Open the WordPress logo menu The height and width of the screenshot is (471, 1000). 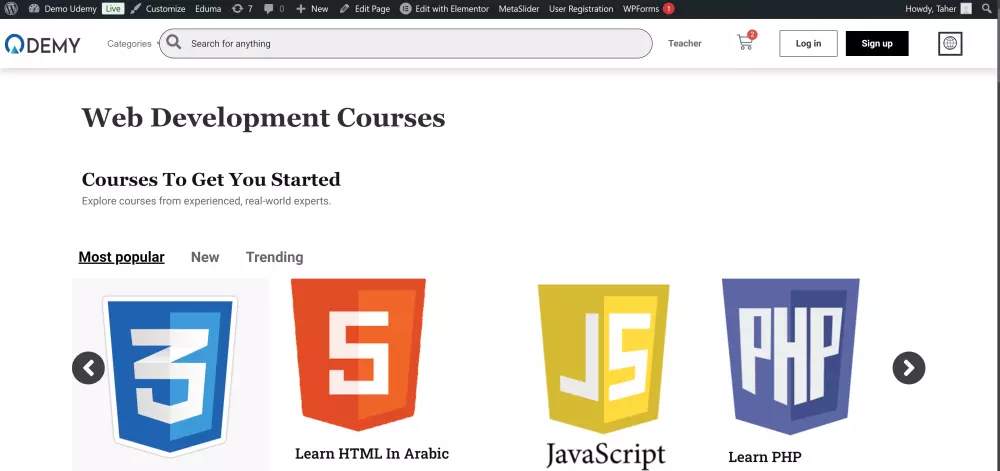(11, 9)
